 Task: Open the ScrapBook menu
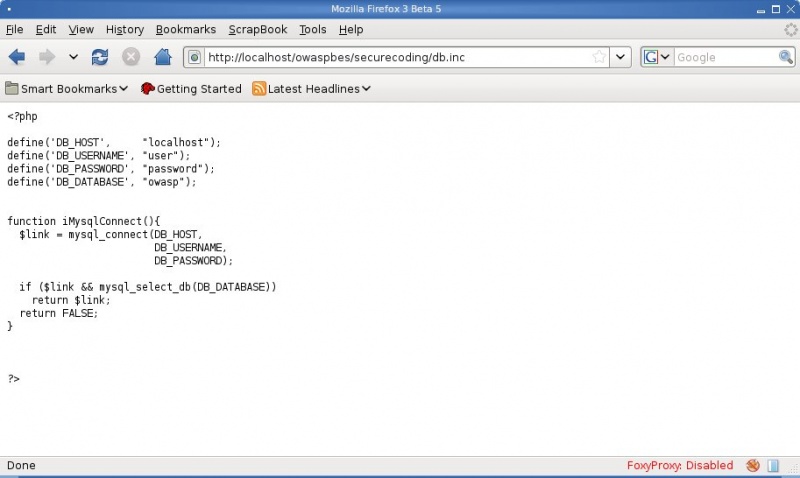[258, 30]
